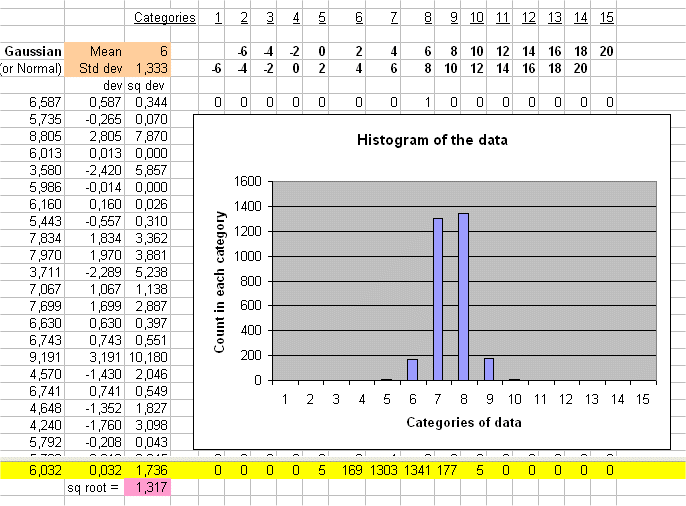Select the histogram bar at category 7
686x506 pixels.
pos(437,299)
